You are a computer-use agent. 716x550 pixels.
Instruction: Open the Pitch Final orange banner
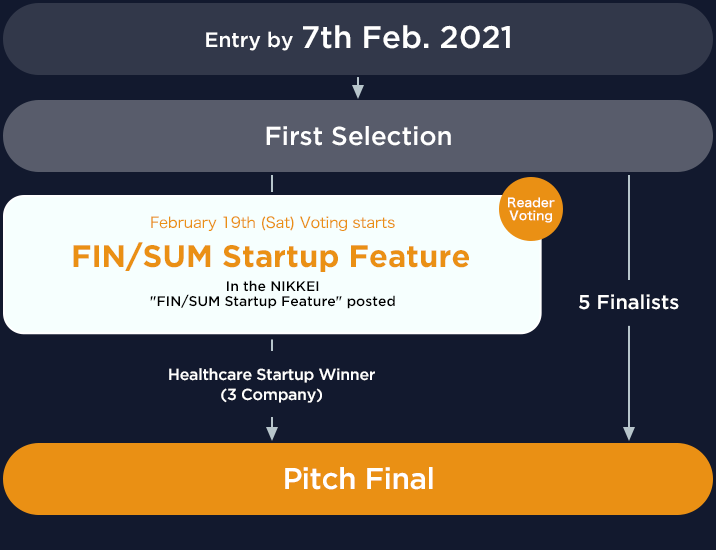click(x=358, y=479)
